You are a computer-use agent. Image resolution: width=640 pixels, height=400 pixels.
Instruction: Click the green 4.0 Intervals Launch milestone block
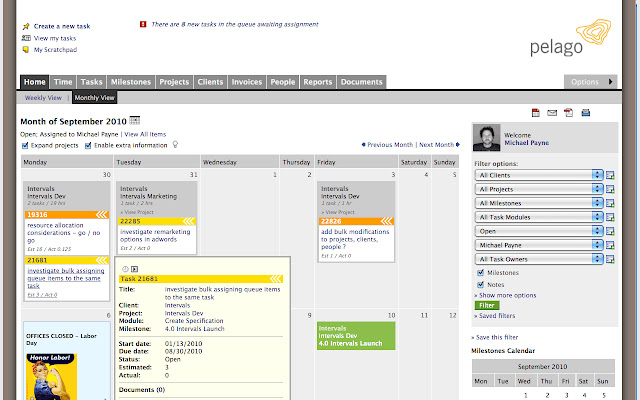tap(355, 335)
